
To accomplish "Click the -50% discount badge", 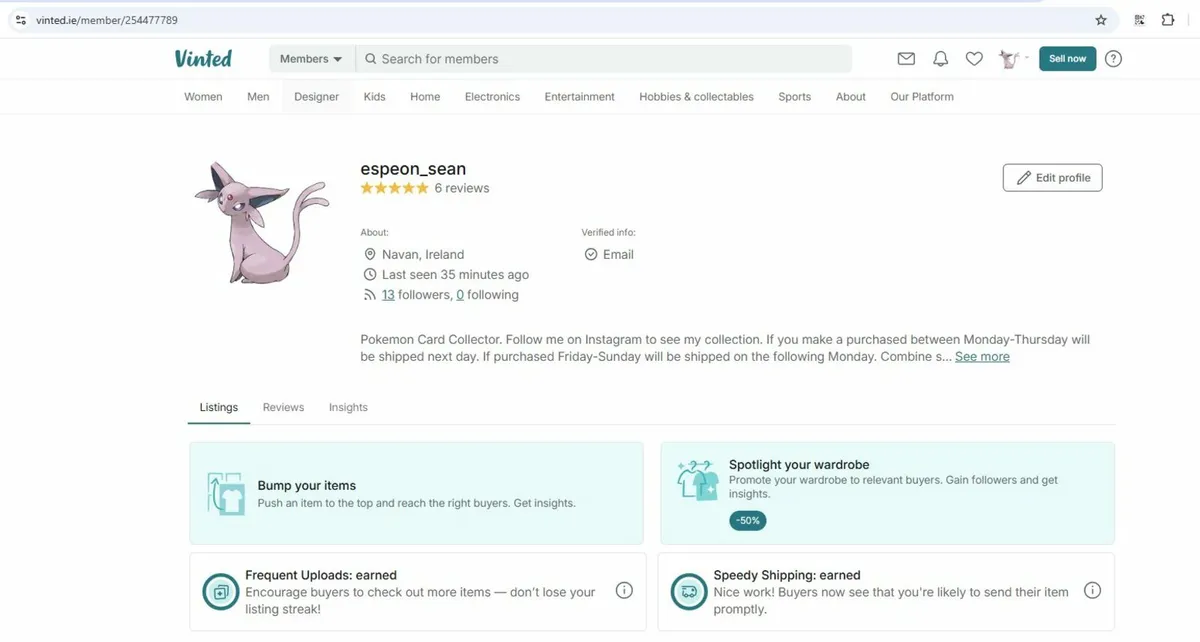I will pos(748,520).
